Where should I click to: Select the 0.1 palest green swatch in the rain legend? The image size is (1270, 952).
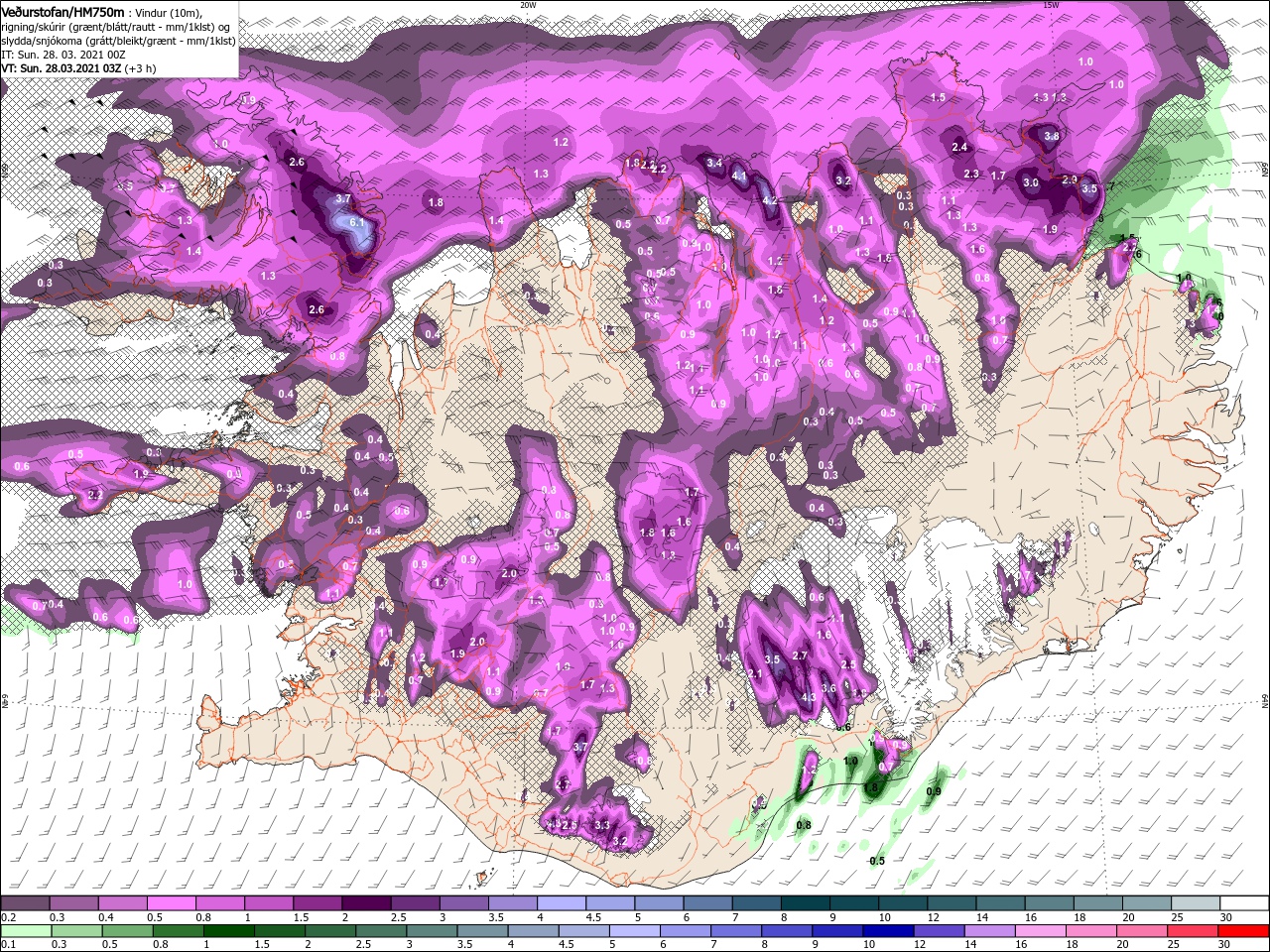[x=25, y=931]
